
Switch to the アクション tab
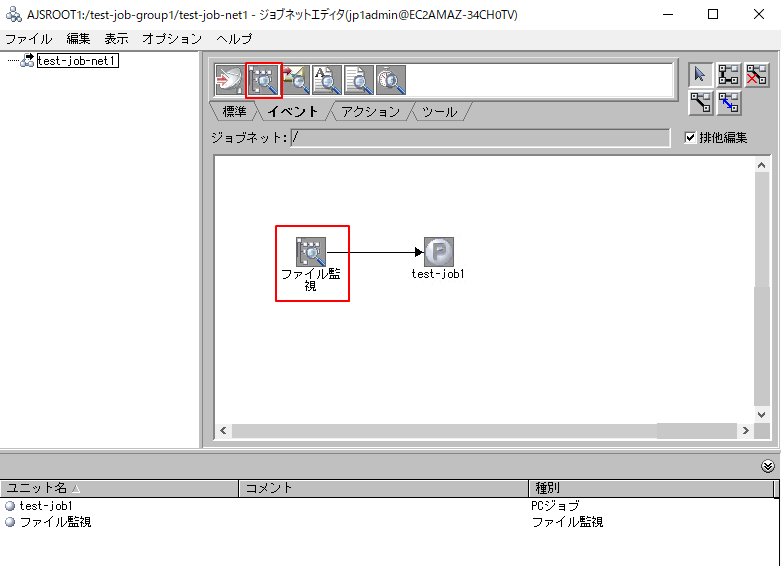click(x=371, y=112)
